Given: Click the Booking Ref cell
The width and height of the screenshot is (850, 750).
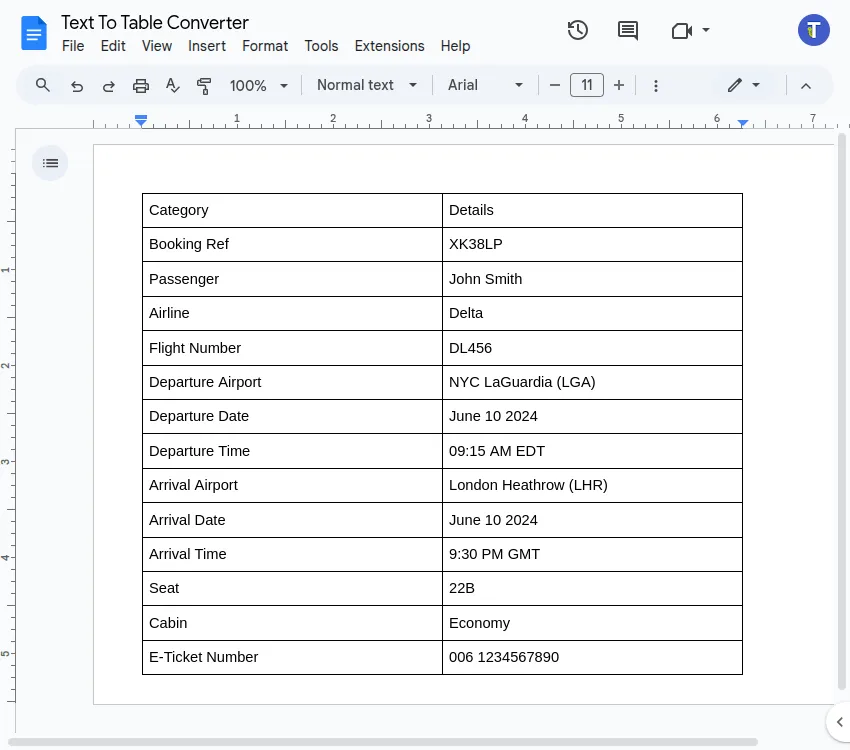Looking at the screenshot, I should [x=292, y=244].
